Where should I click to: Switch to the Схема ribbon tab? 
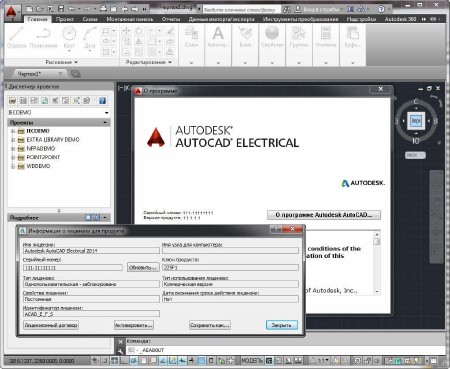pos(90,19)
